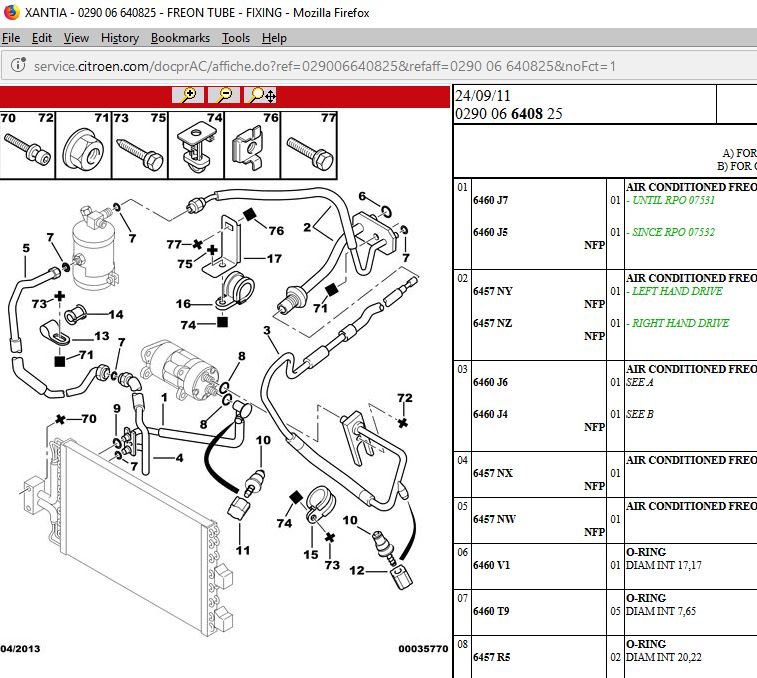Viewport: 757px width, 678px height.
Task: Open the Bookmarks menu
Action: pyautogui.click(x=180, y=38)
